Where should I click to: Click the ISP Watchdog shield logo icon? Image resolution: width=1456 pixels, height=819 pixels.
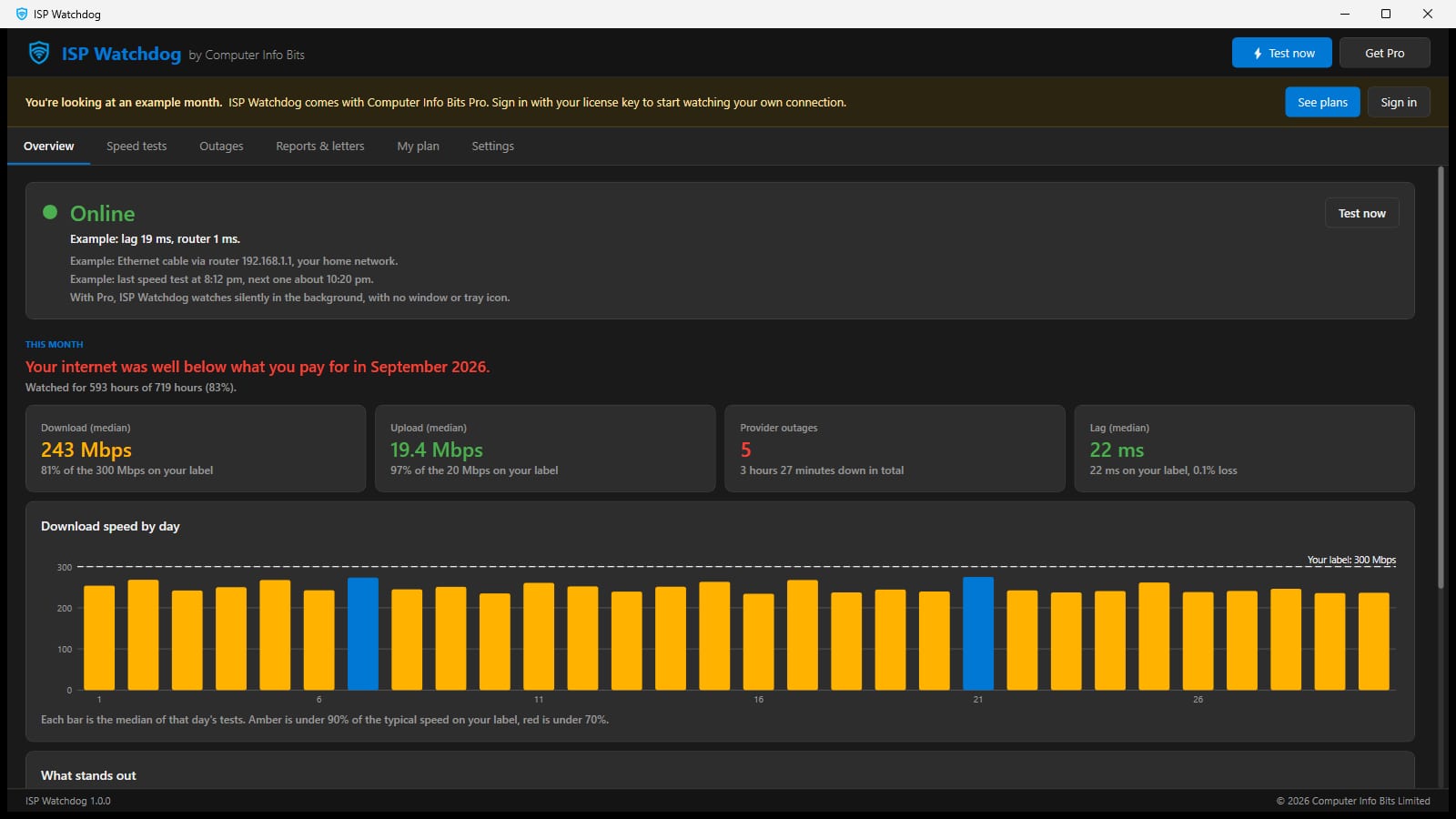coord(39,53)
